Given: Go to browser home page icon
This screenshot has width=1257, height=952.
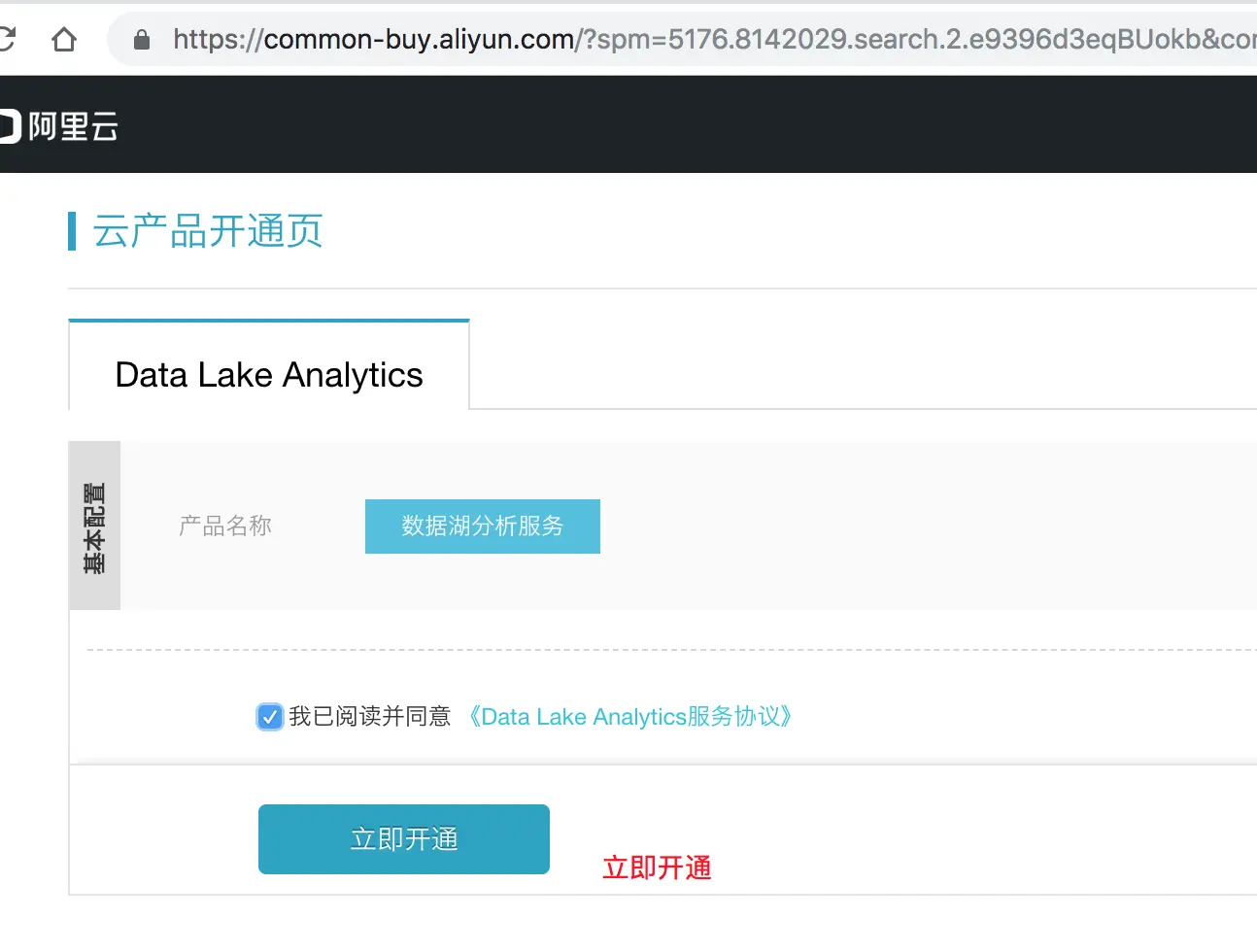Looking at the screenshot, I should point(64,39).
